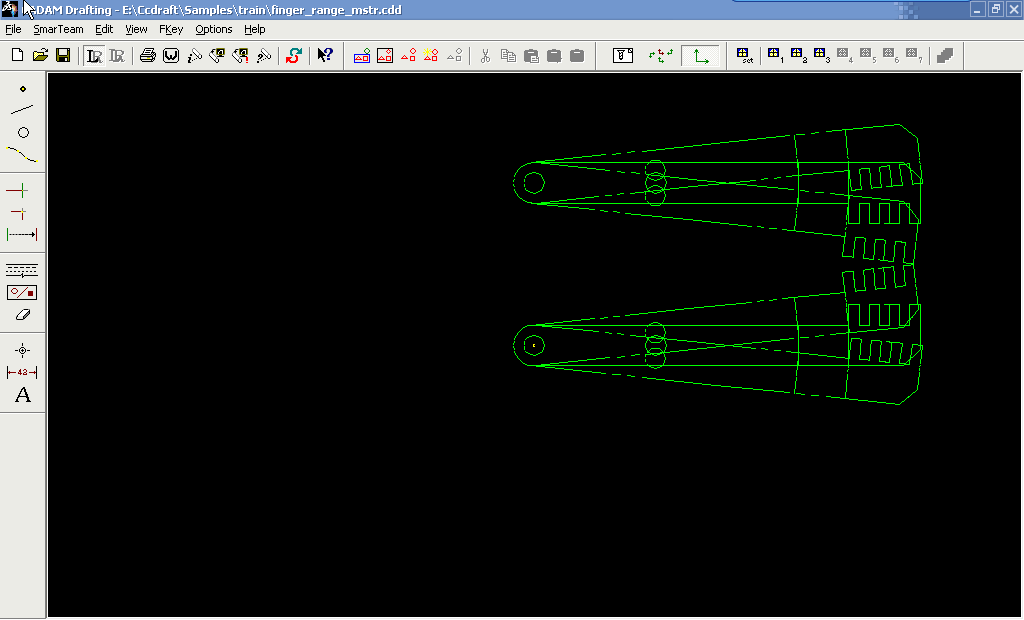Screen dimensions: 1024x620
Task: Select greyed window view 4
Action: pyautogui.click(x=844, y=56)
